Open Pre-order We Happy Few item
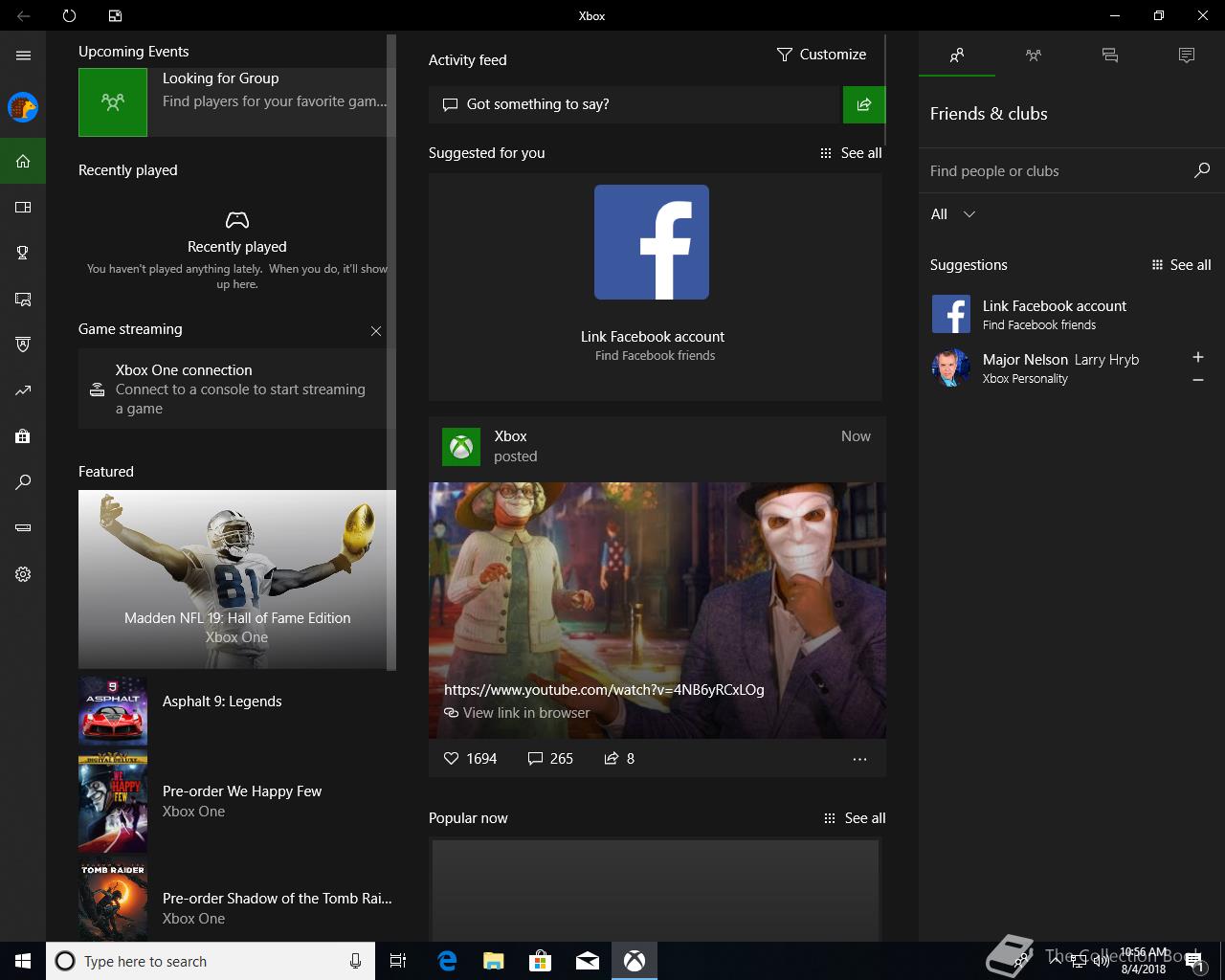The width and height of the screenshot is (1225, 980). [235, 802]
